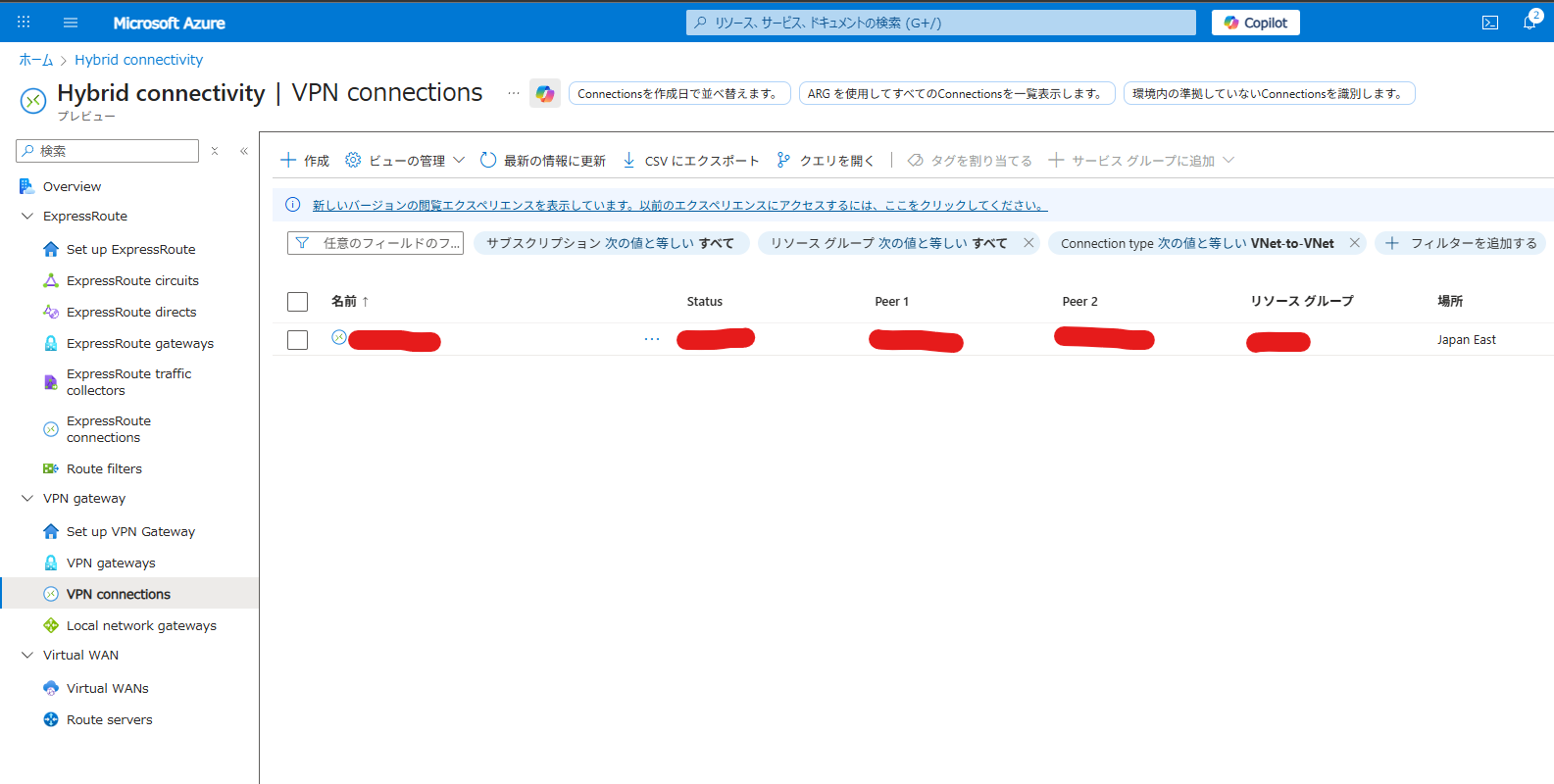Open the ビューの管理 dropdown

(x=405, y=161)
